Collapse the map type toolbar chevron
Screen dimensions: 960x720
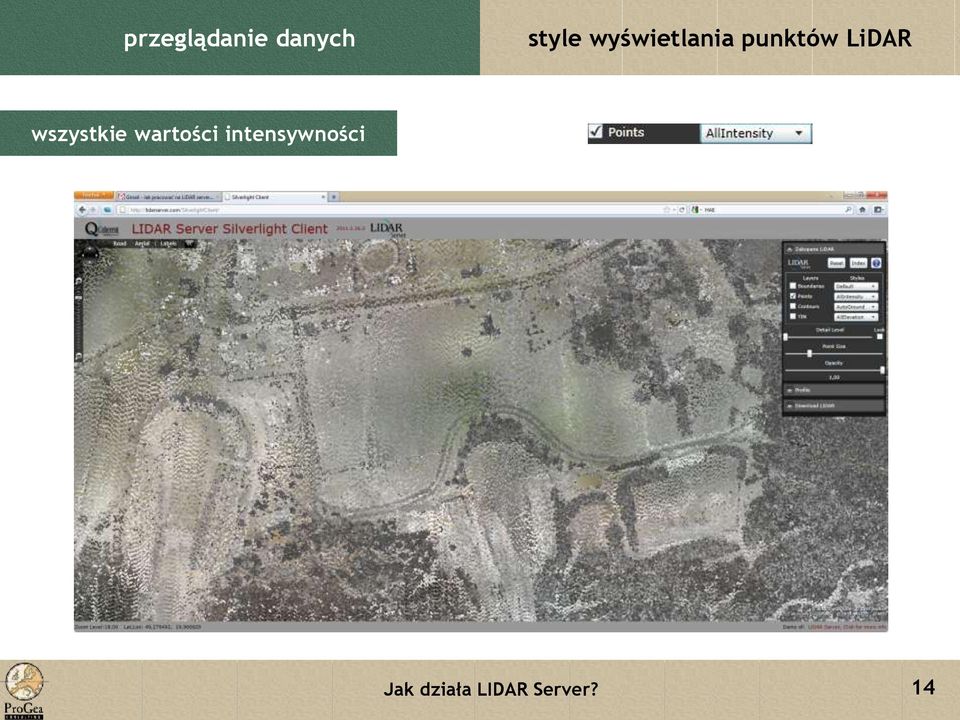click(190, 244)
